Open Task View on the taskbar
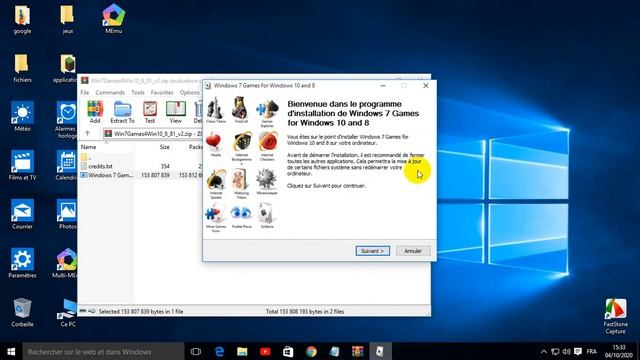The image size is (640, 360). pyautogui.click(x=196, y=351)
